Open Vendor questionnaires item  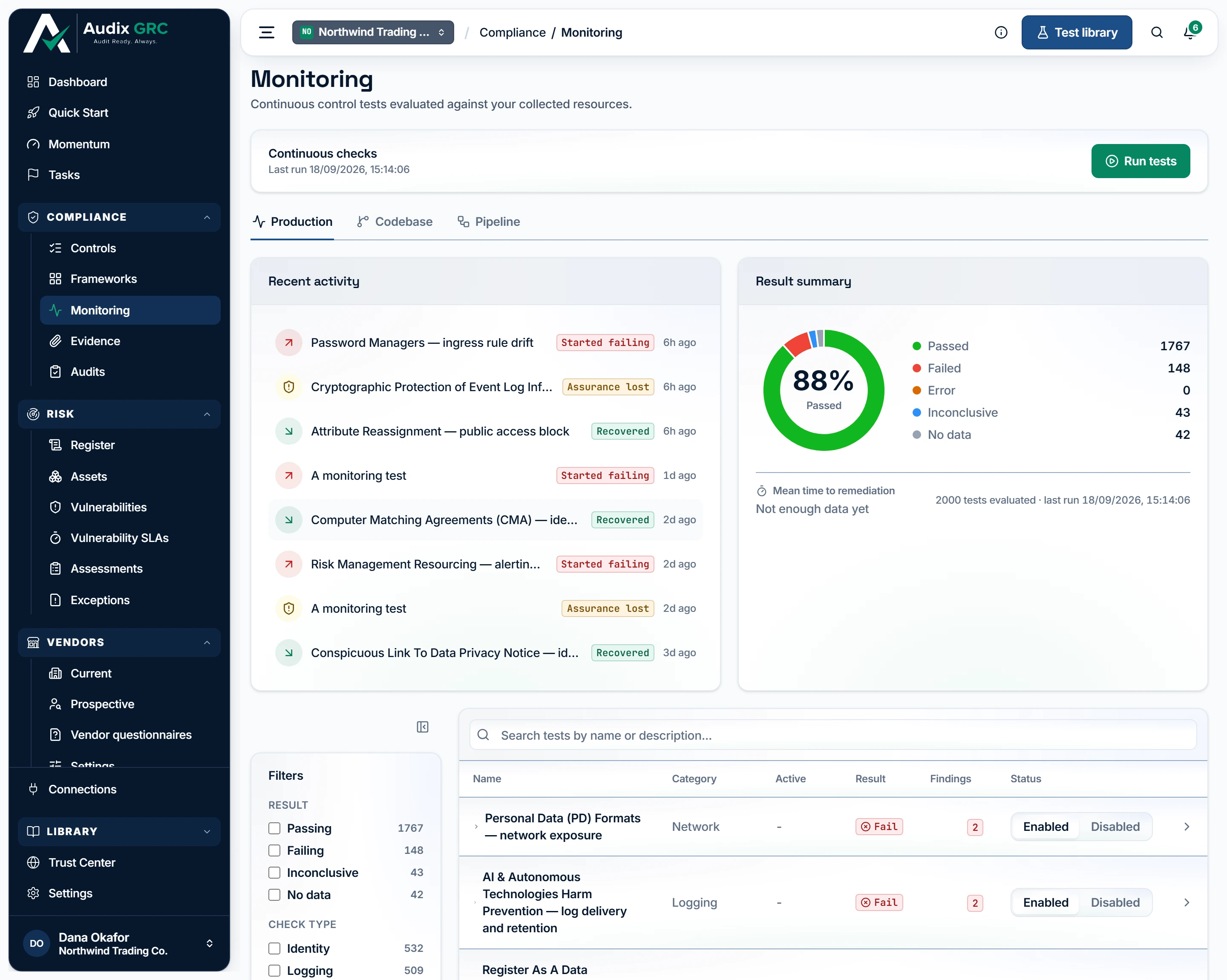click(x=130, y=735)
